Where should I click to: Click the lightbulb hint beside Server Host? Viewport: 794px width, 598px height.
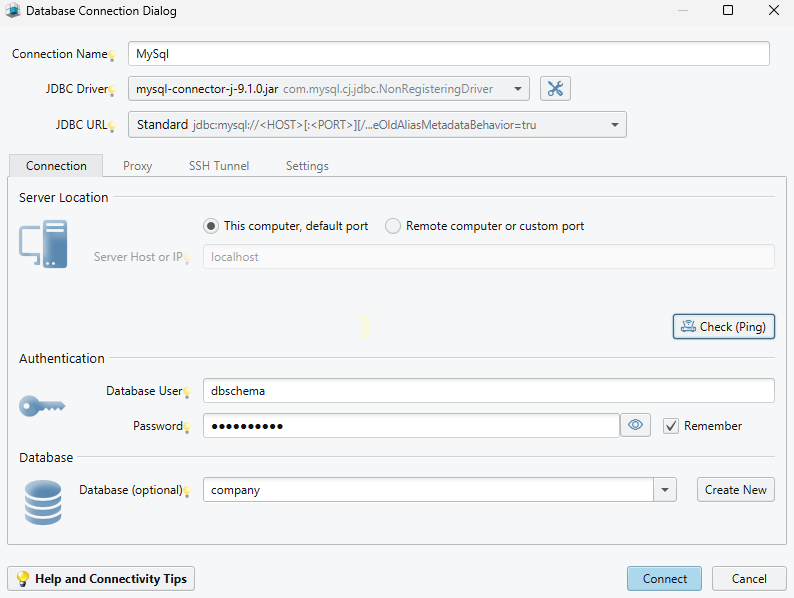coord(187,258)
